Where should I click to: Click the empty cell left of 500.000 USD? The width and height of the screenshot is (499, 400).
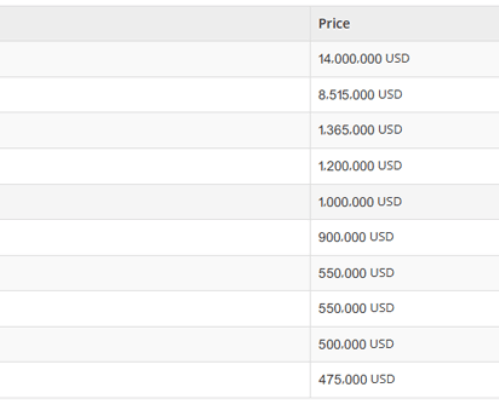155,344
